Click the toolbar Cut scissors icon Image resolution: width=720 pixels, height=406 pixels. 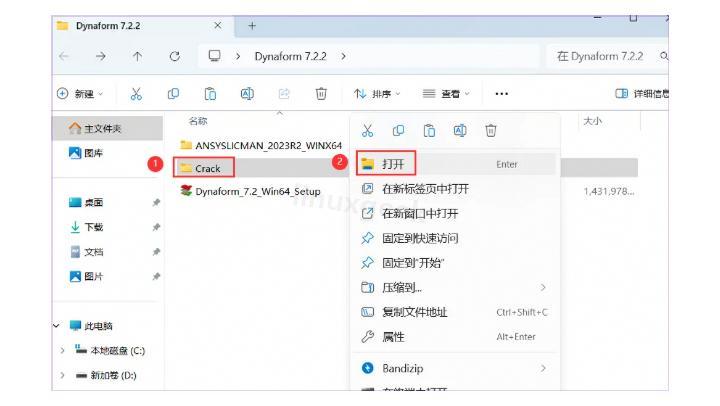pyautogui.click(x=136, y=94)
